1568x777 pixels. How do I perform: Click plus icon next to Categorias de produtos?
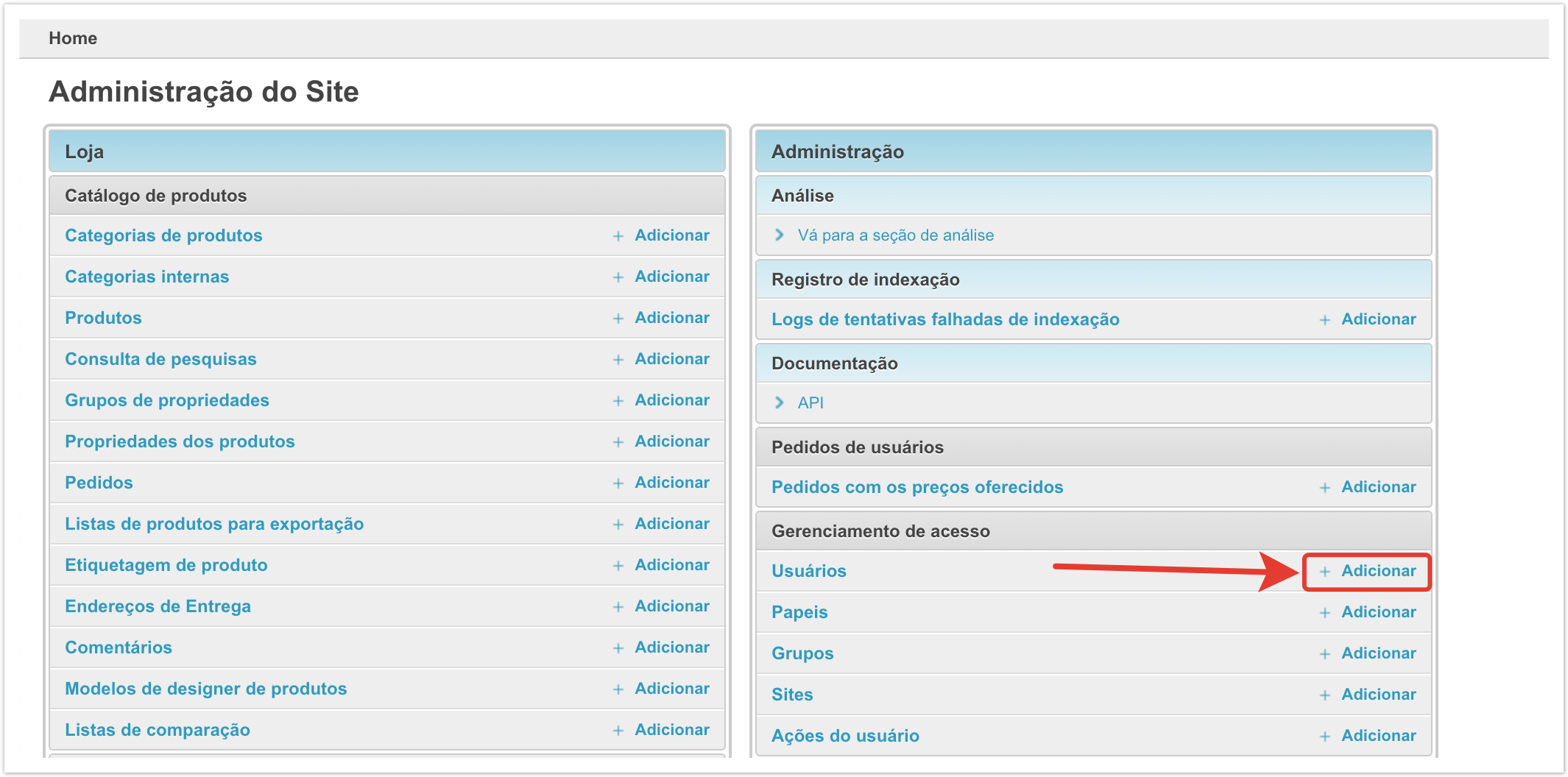pyautogui.click(x=618, y=236)
